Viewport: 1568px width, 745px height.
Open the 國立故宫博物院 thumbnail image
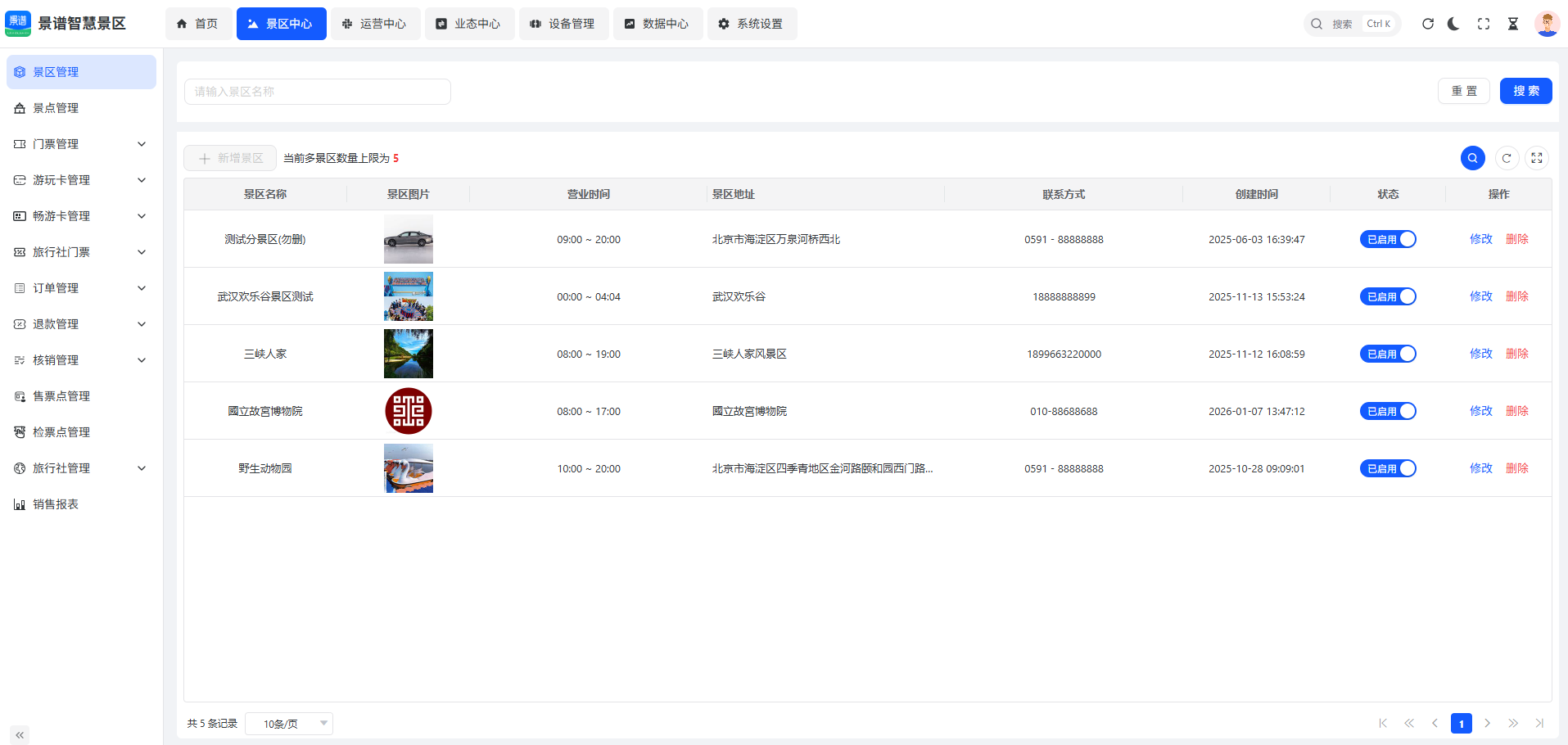pos(409,411)
